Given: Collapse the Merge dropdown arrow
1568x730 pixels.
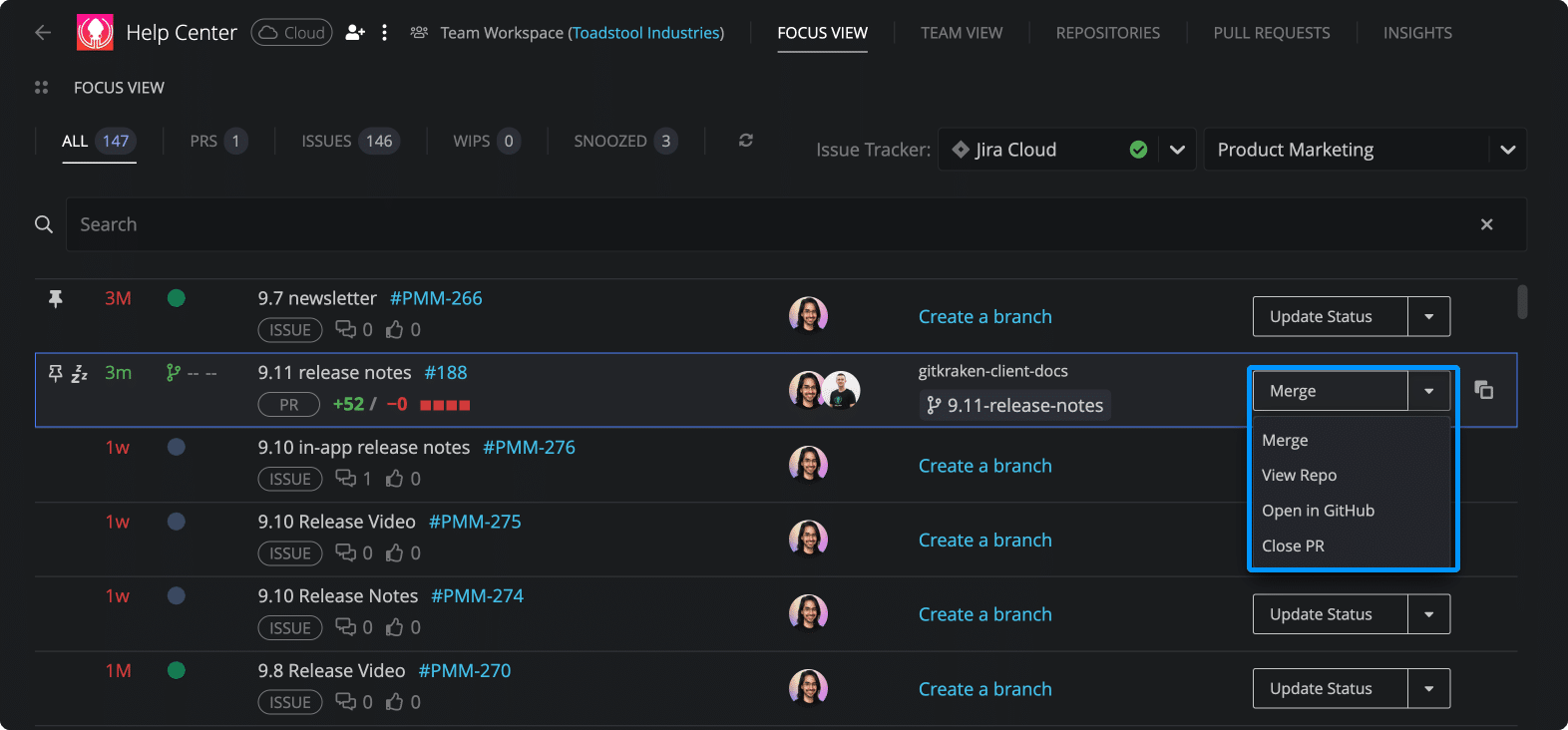Looking at the screenshot, I should pyautogui.click(x=1429, y=391).
